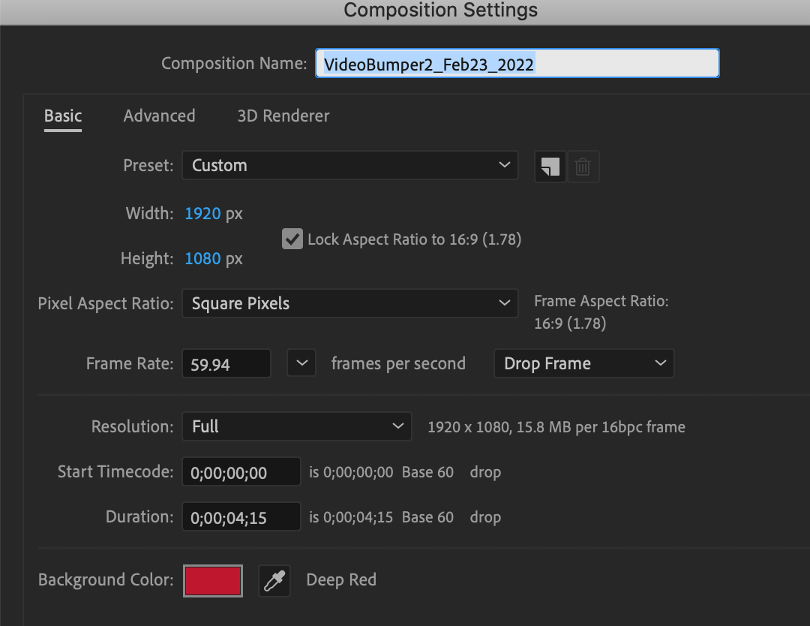Select the Composition Name text field
Screen dimensions: 810x626
point(516,63)
